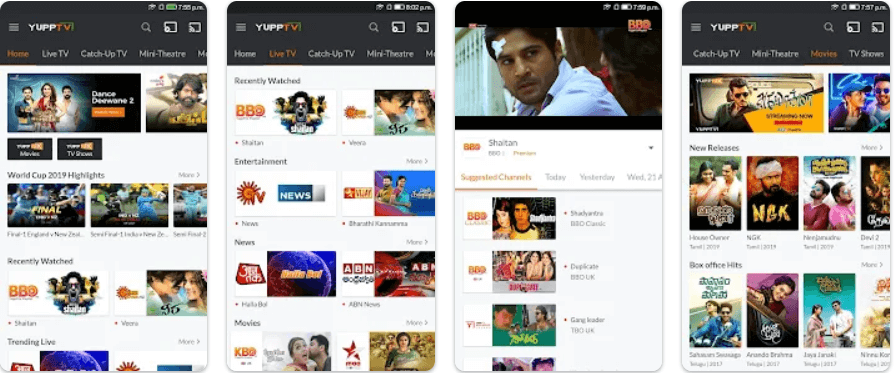Open YuppFlix Movies button on Home screen
The image size is (895, 373).
(x=30, y=149)
